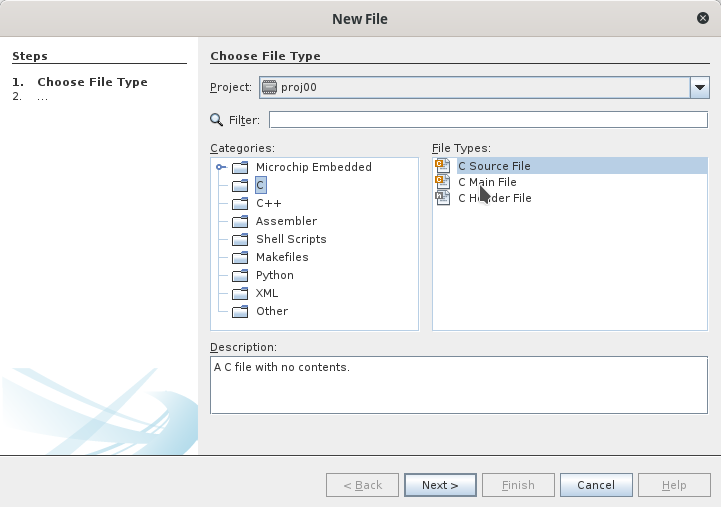Click the Categories label
Screen dimensions: 721x507
242,148
